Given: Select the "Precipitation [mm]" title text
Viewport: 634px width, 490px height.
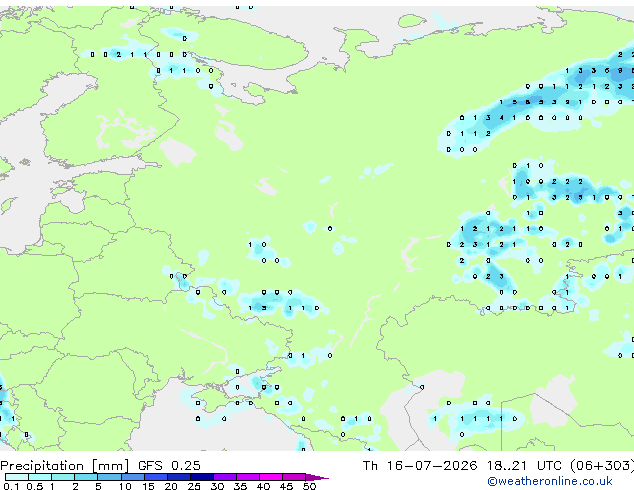Looking at the screenshot, I should click(65, 466).
